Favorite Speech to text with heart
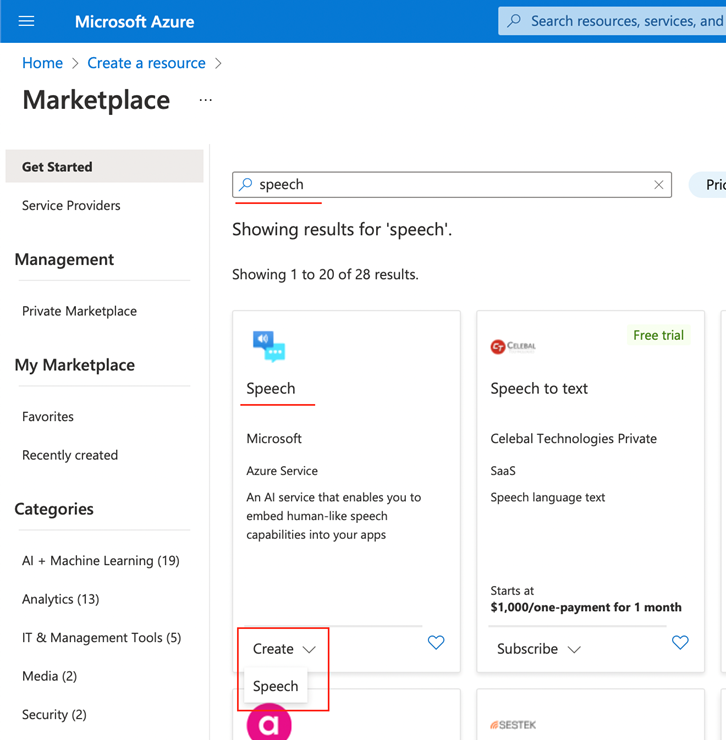Image resolution: width=726 pixels, height=740 pixels. click(x=680, y=642)
